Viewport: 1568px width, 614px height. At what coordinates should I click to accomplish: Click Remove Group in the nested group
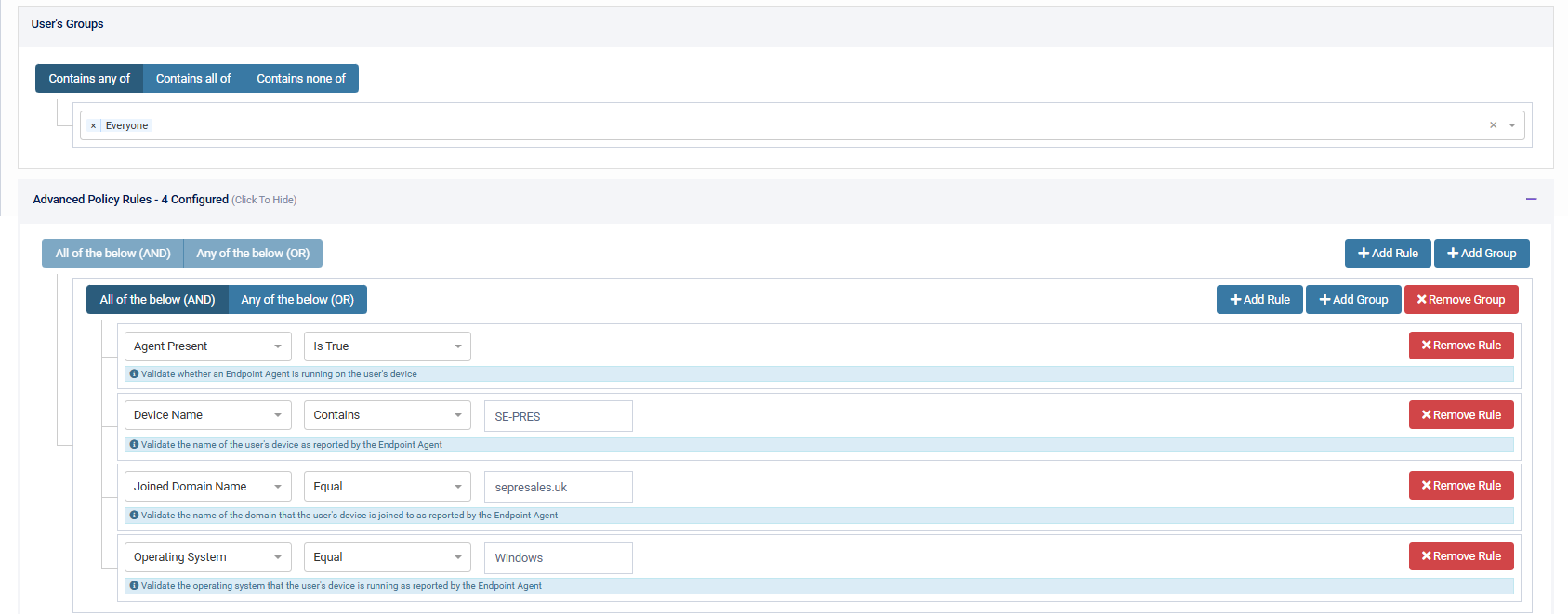coord(1460,300)
